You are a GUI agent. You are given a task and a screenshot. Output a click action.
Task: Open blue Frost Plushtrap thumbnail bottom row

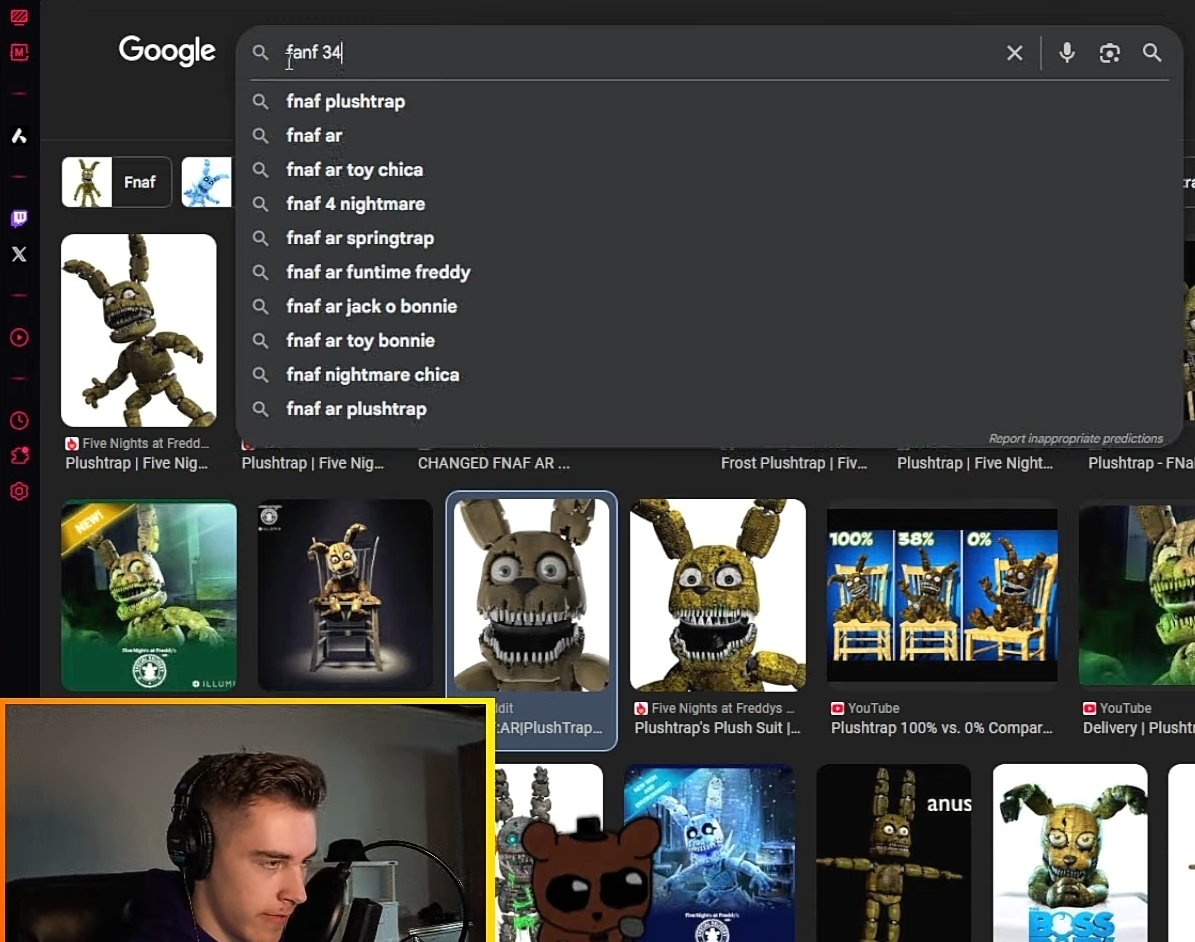point(709,853)
